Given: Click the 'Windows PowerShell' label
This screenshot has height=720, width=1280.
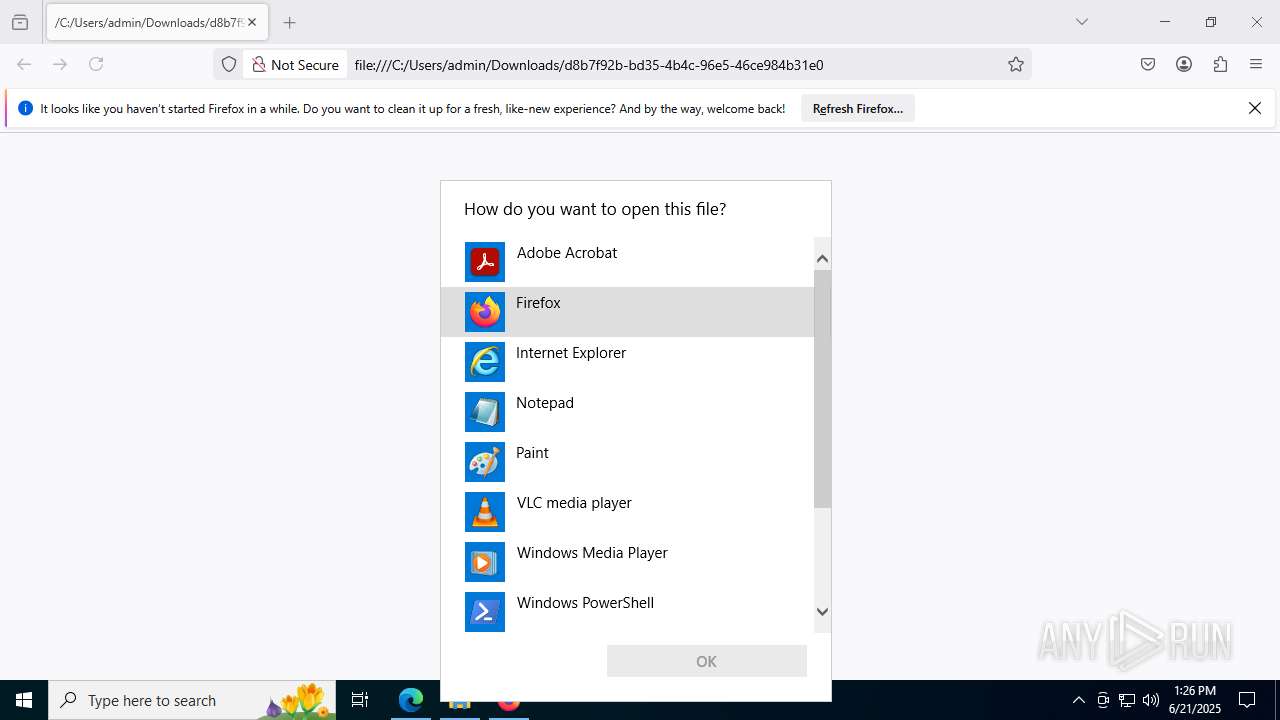Looking at the screenshot, I should [585, 603].
